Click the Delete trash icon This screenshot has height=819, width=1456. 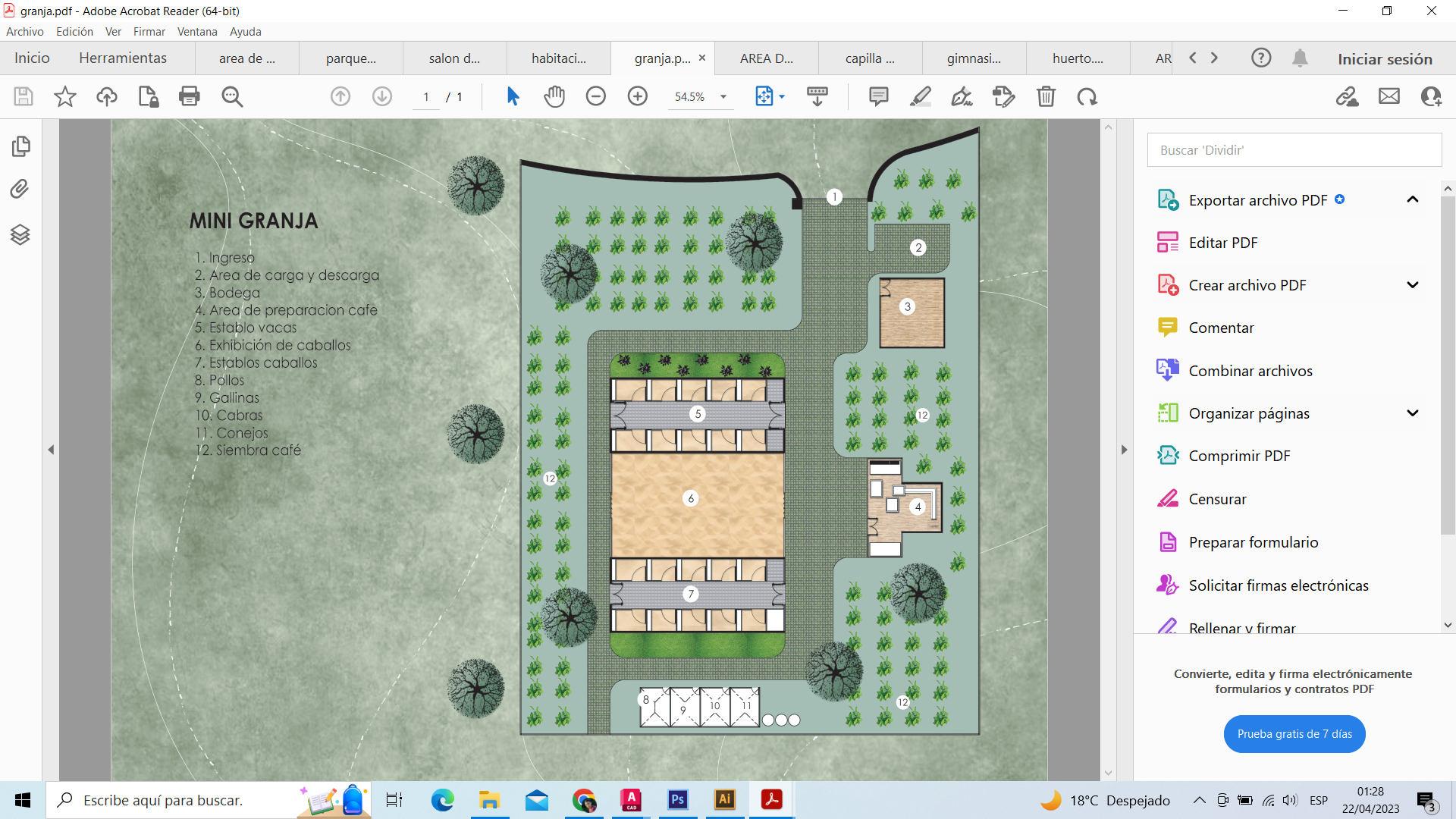point(1046,96)
